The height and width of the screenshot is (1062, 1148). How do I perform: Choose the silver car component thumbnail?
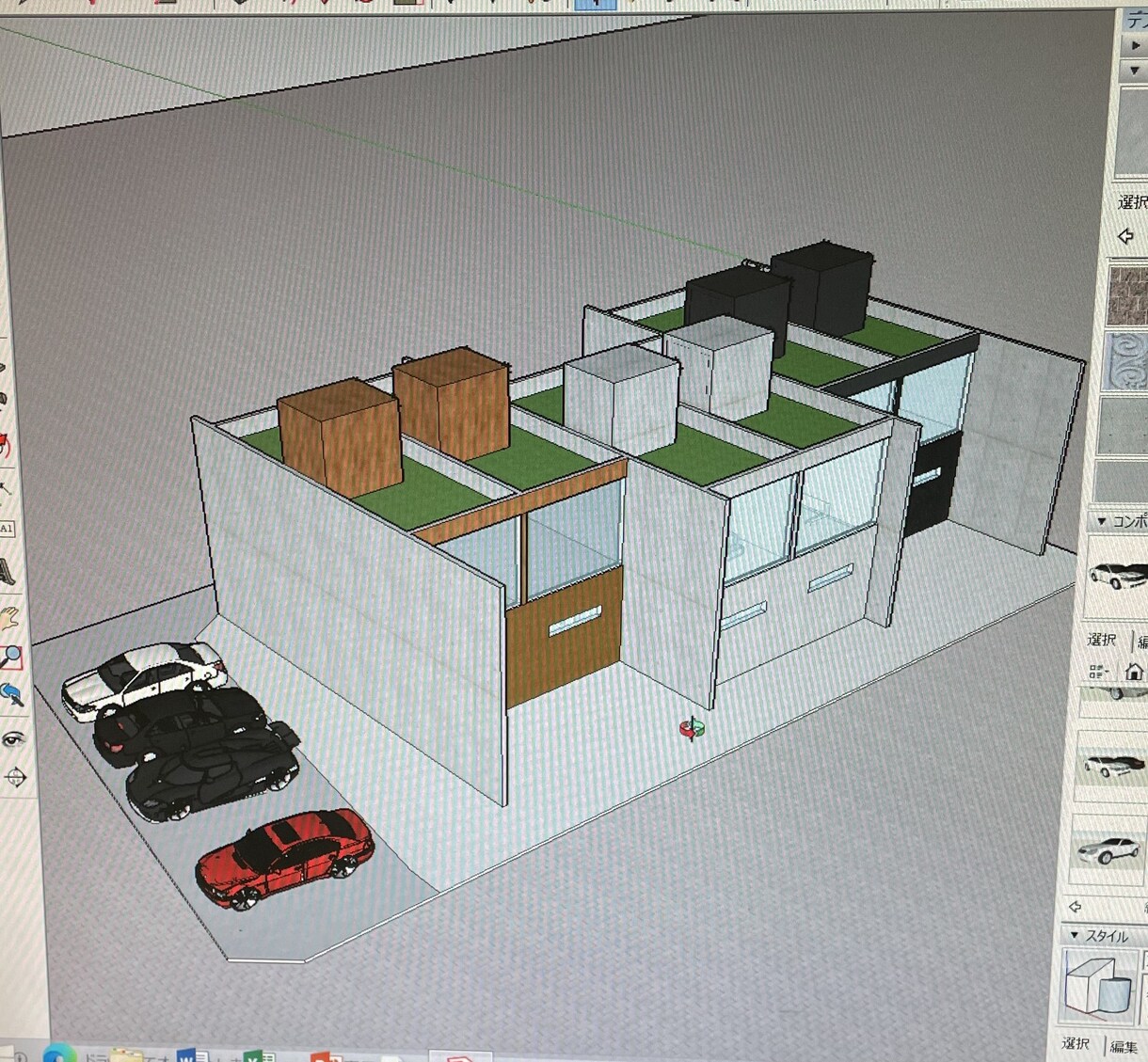point(1108,851)
